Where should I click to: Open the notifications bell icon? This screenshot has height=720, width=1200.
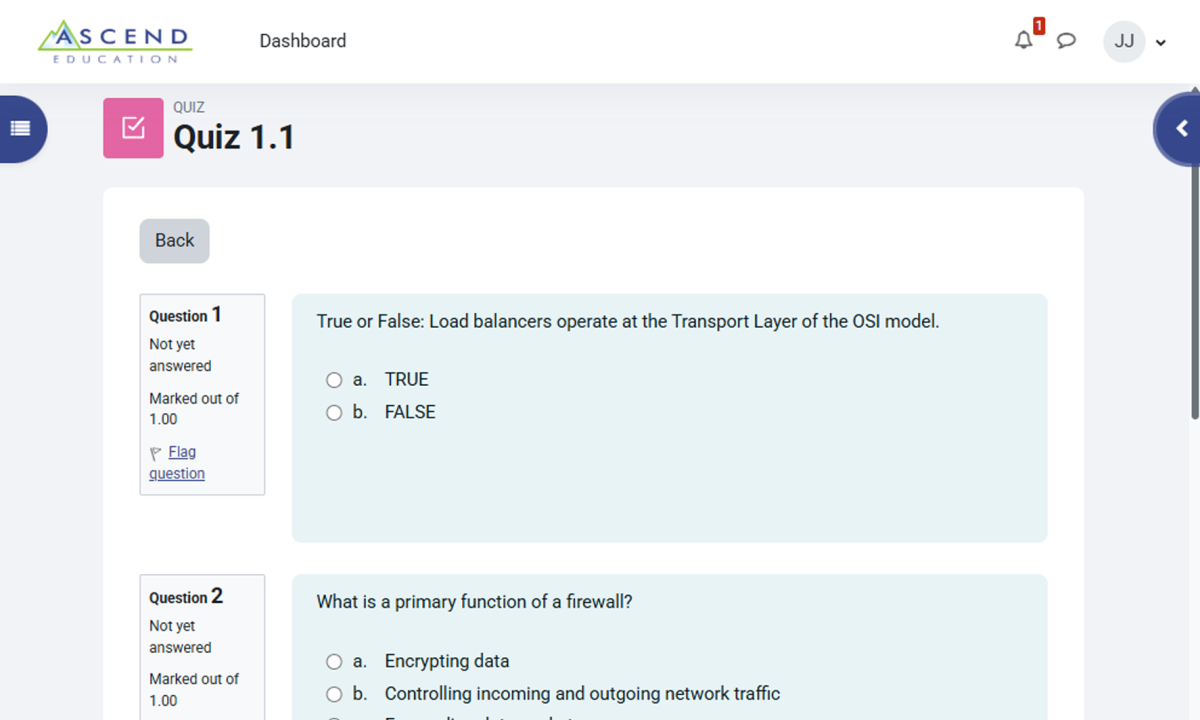pos(1023,41)
